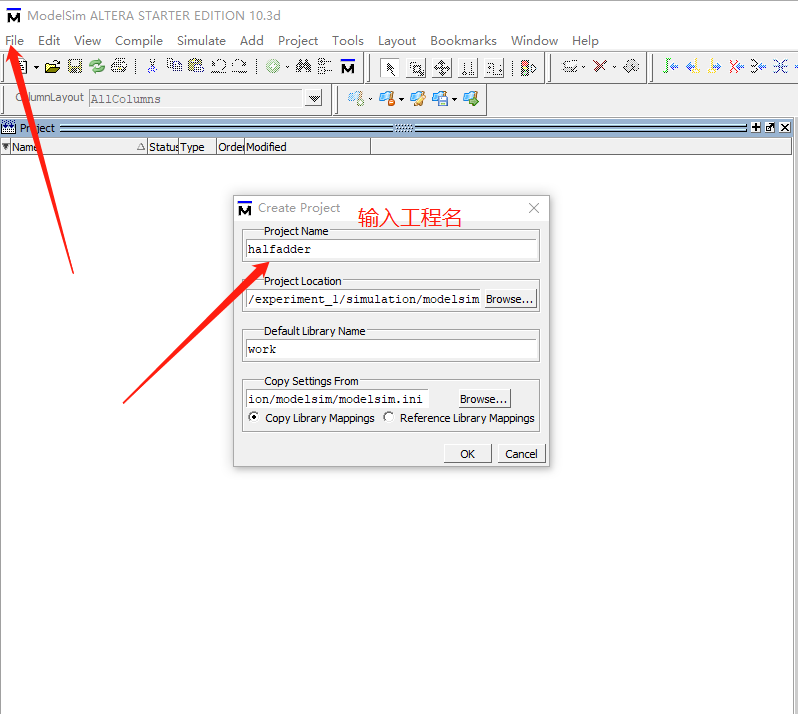Open dropdown arrow of first bookmark icon

click(x=370, y=99)
